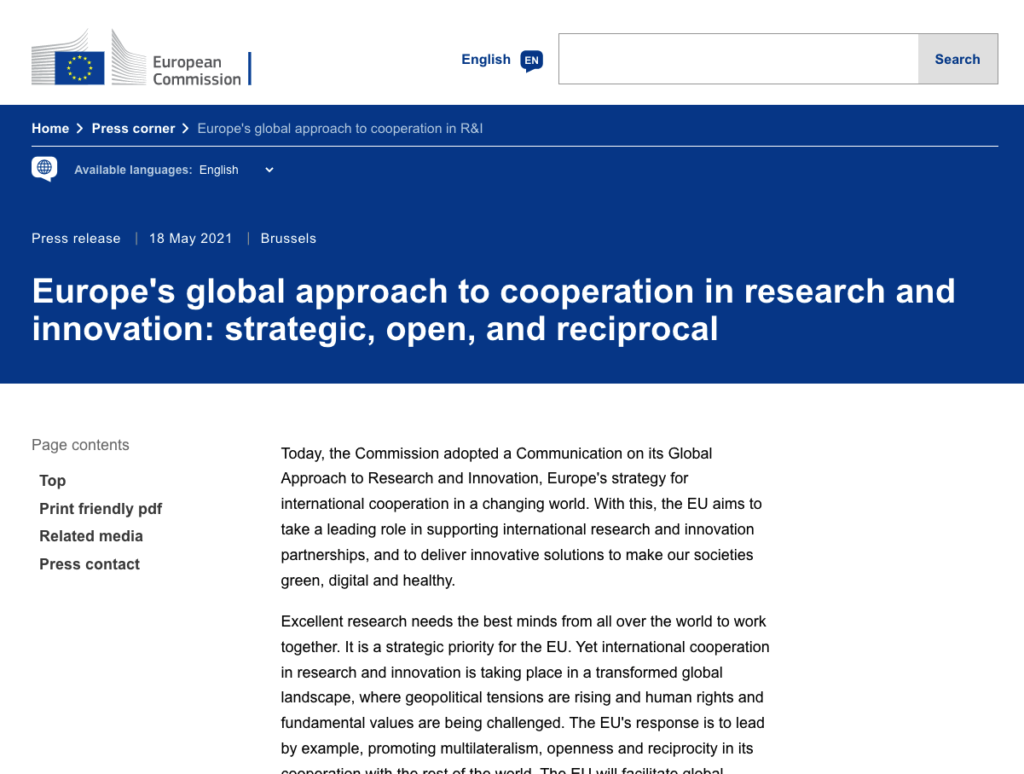
Task: Jump to Top in page contents
Action: [x=53, y=481]
